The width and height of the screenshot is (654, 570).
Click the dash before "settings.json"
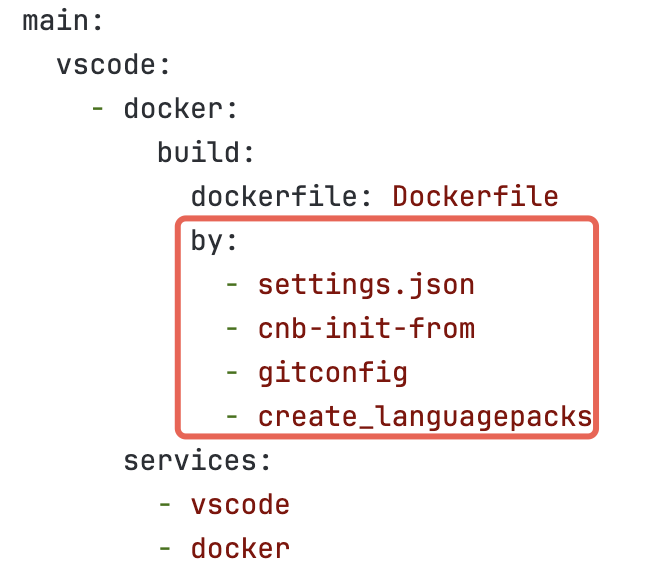coord(232,285)
